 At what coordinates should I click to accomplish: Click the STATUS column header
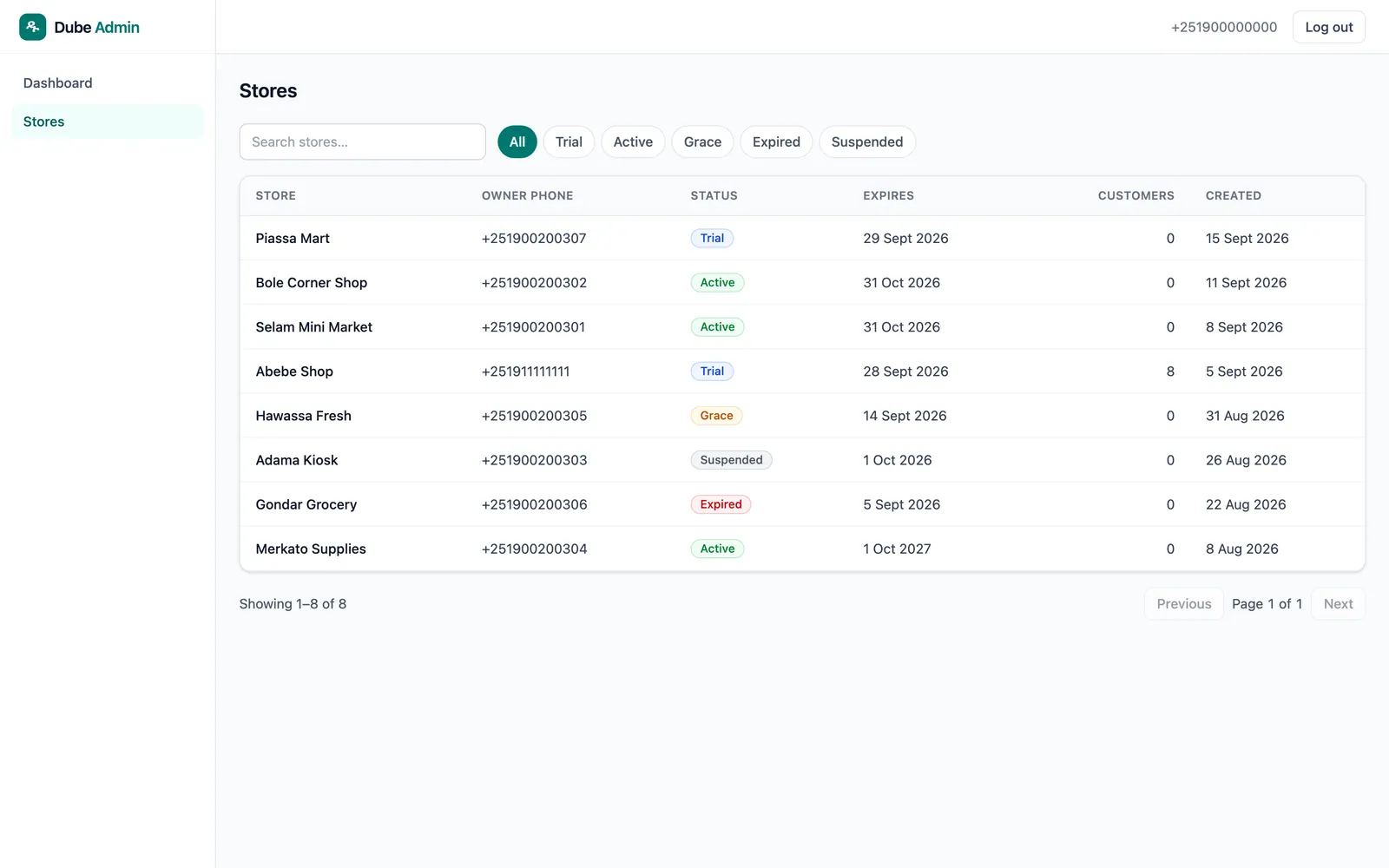[714, 195]
